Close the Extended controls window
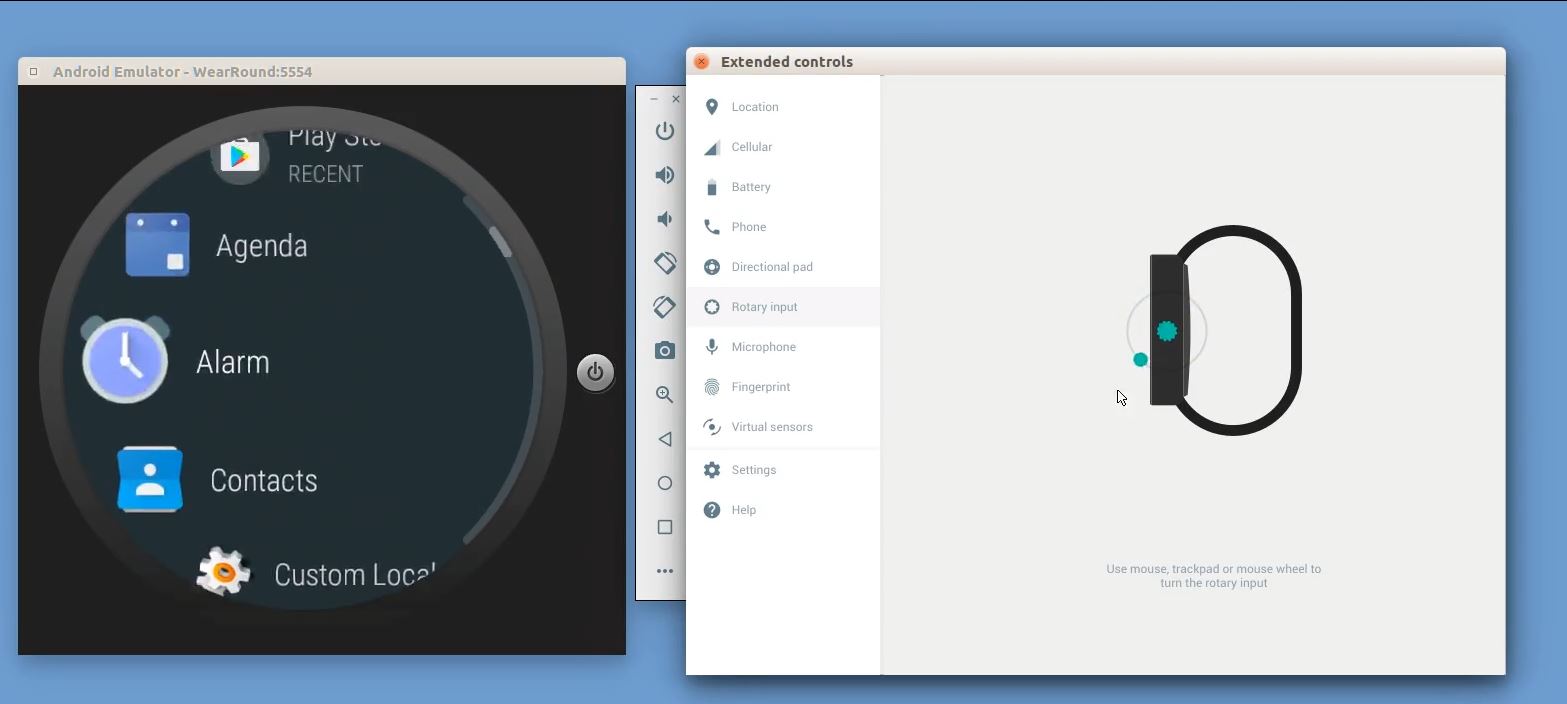This screenshot has height=704, width=1567. pyautogui.click(x=702, y=62)
